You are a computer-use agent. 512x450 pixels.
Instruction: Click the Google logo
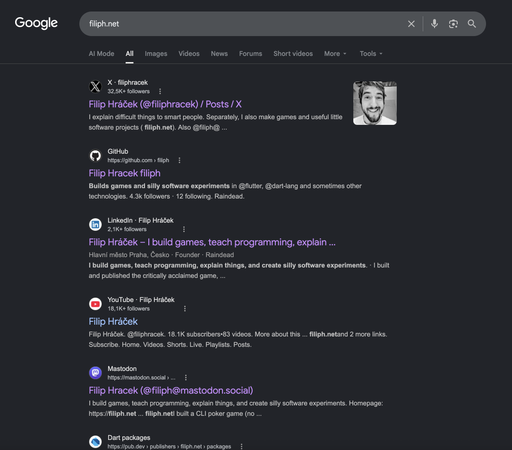pyautogui.click(x=36, y=23)
